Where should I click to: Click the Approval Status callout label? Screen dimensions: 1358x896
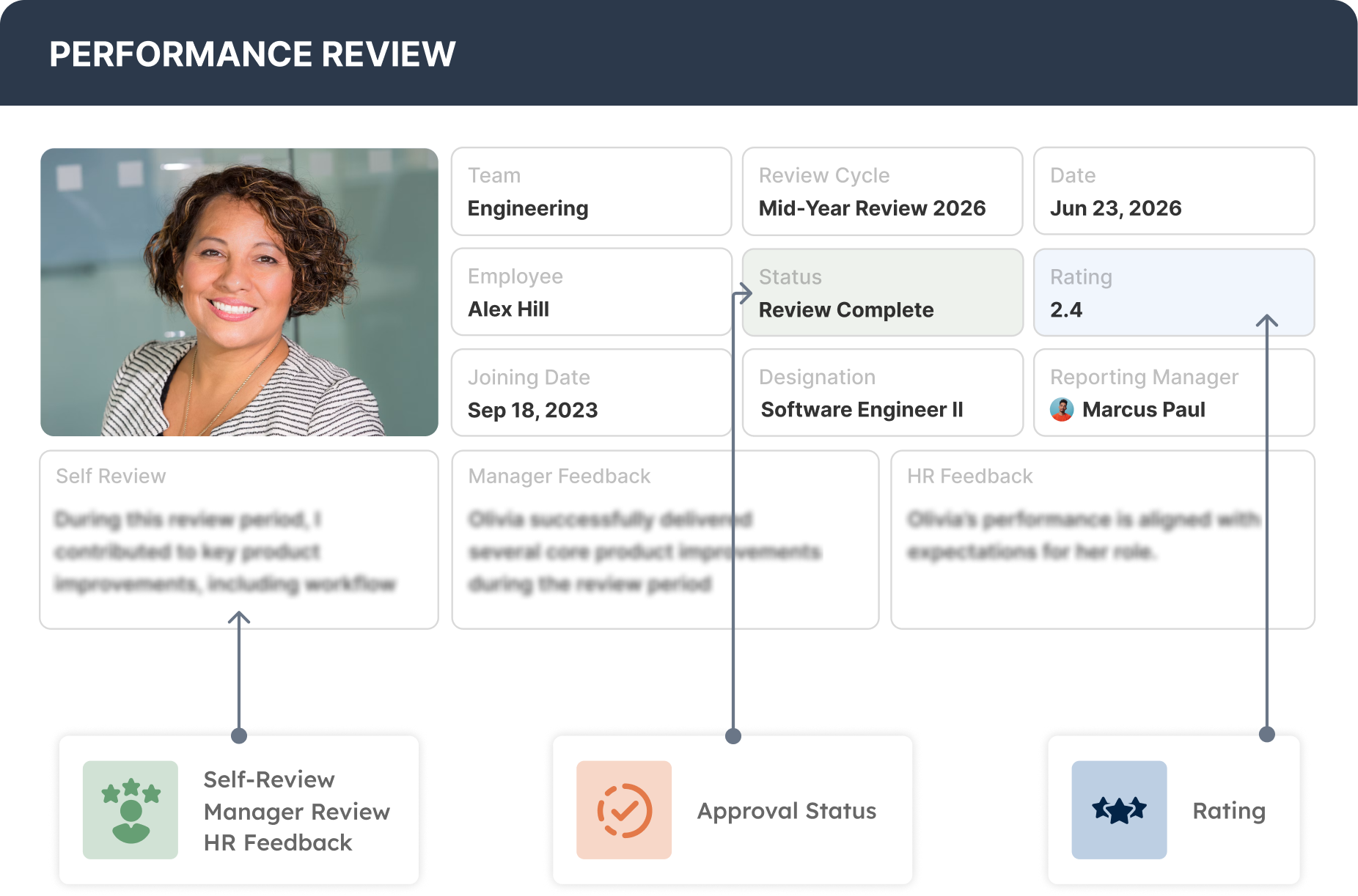click(x=786, y=811)
